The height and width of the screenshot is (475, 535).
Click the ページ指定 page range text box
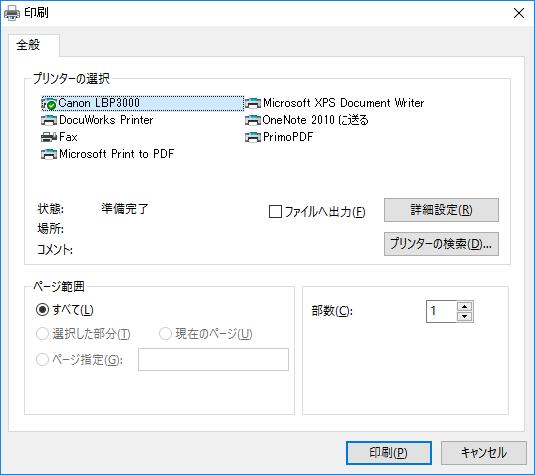[x=213, y=359]
